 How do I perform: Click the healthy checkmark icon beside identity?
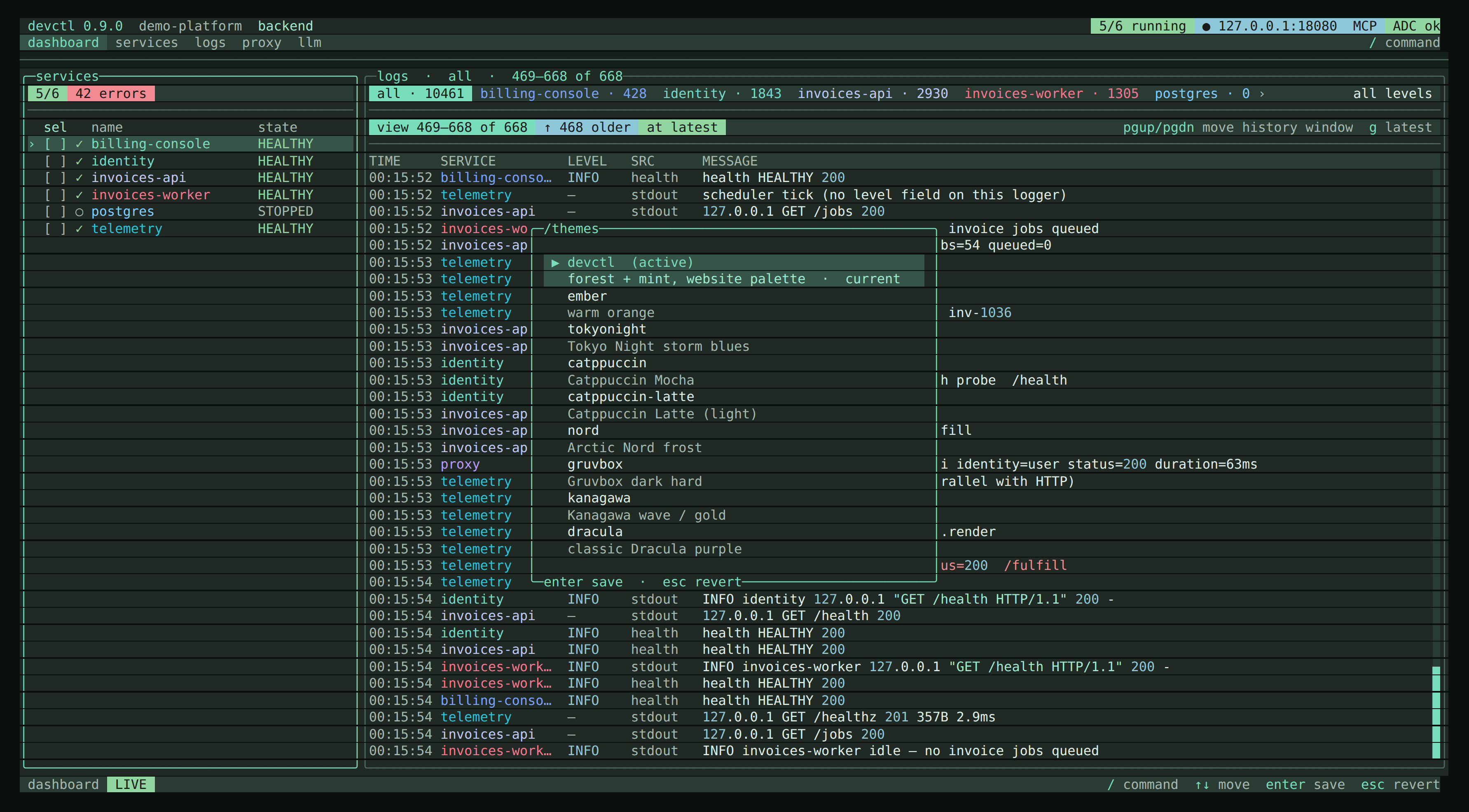[79, 161]
